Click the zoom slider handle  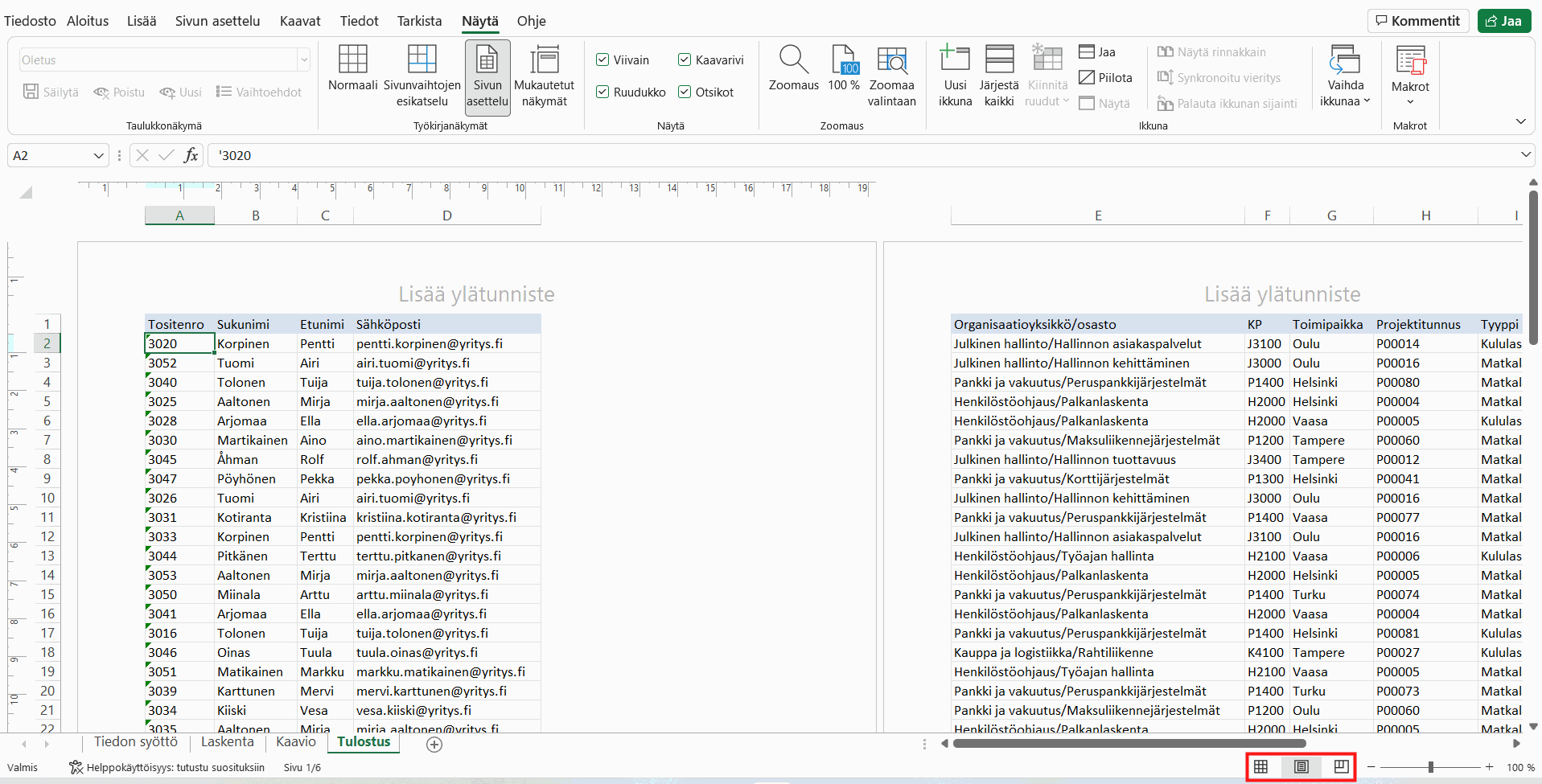1431,767
